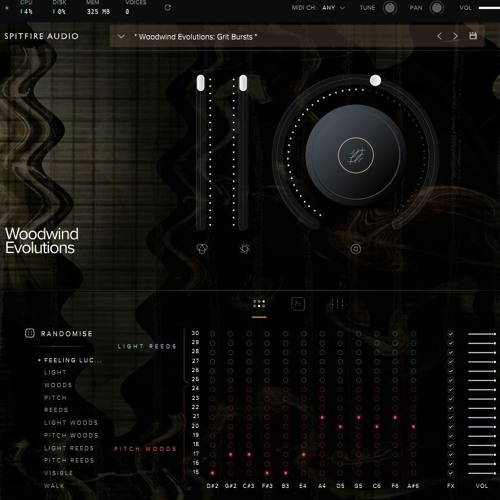
Task: Select the LIGHT WOODS randomise option
Action: coord(71,423)
